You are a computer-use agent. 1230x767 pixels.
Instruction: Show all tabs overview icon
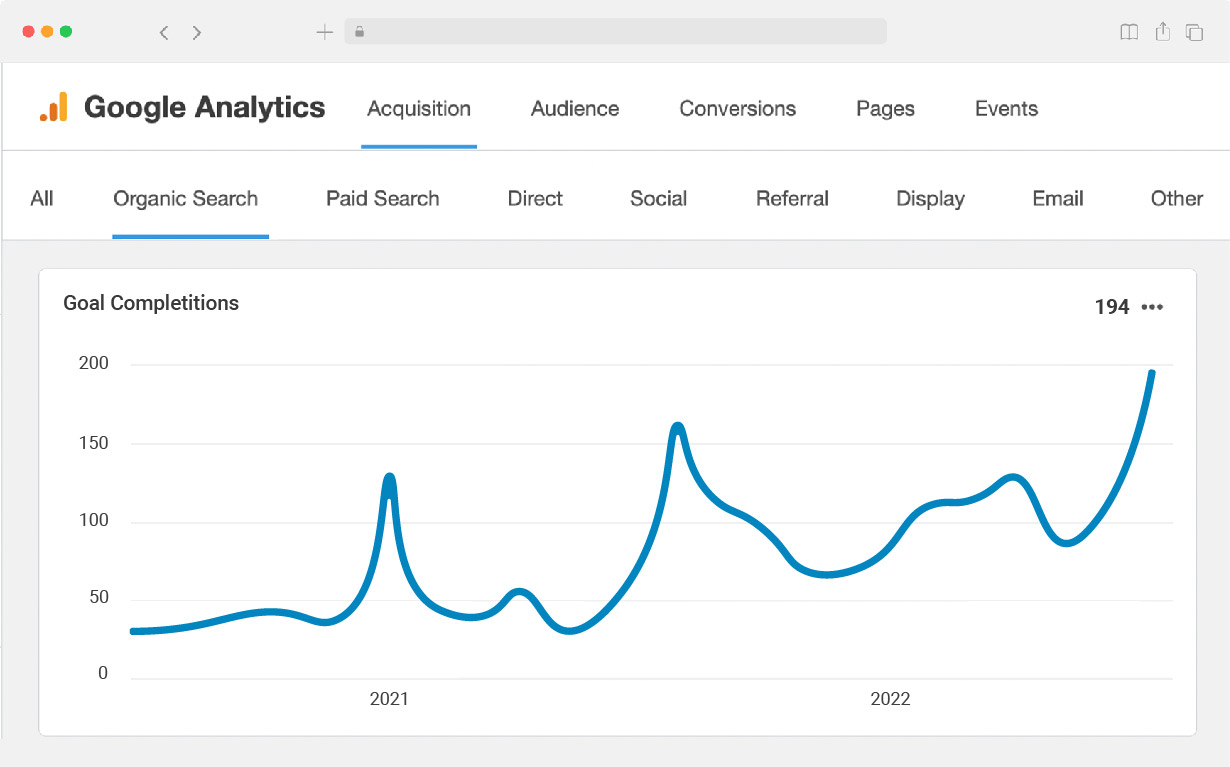(x=1194, y=32)
